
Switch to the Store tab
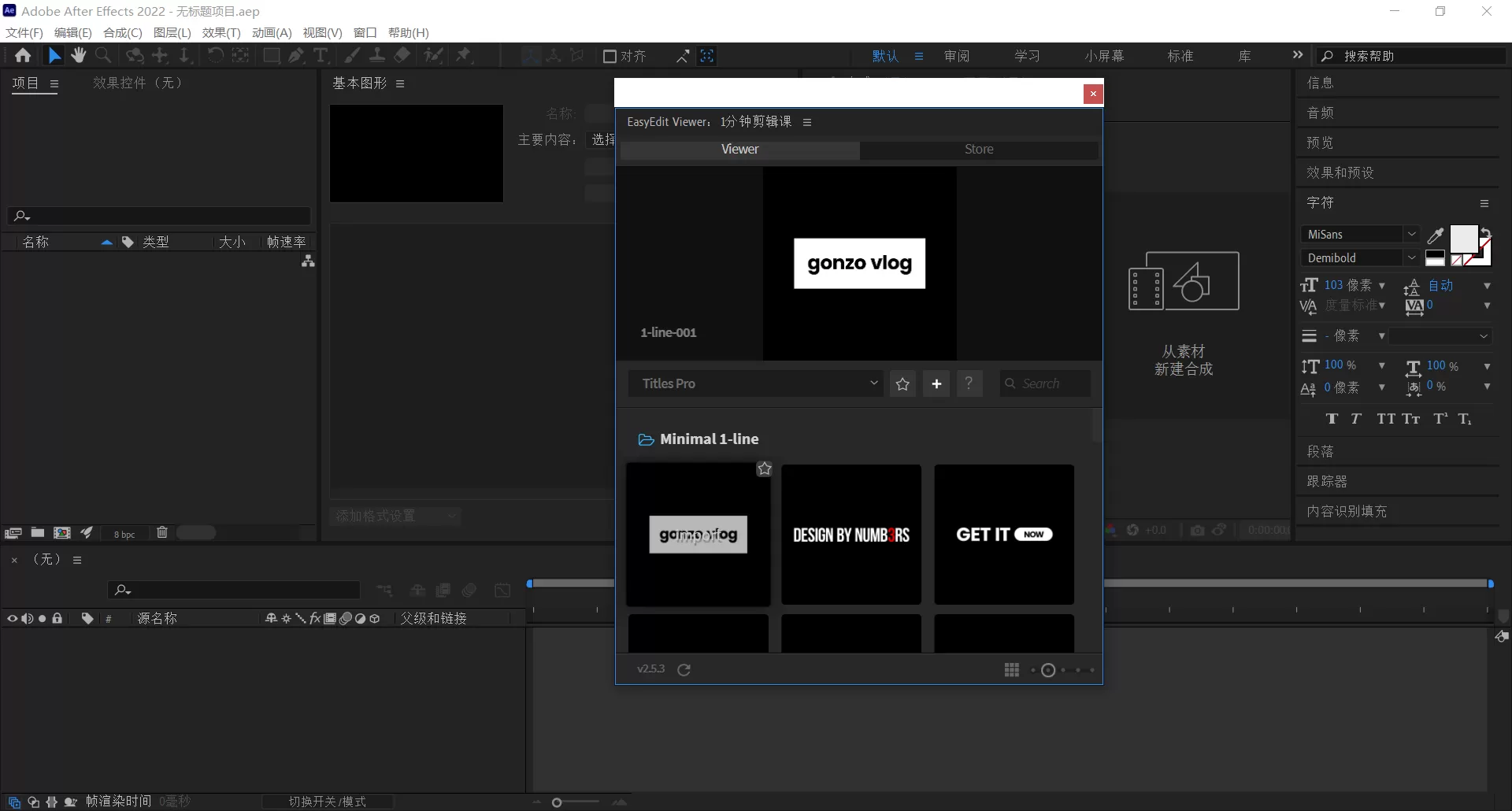coord(979,150)
